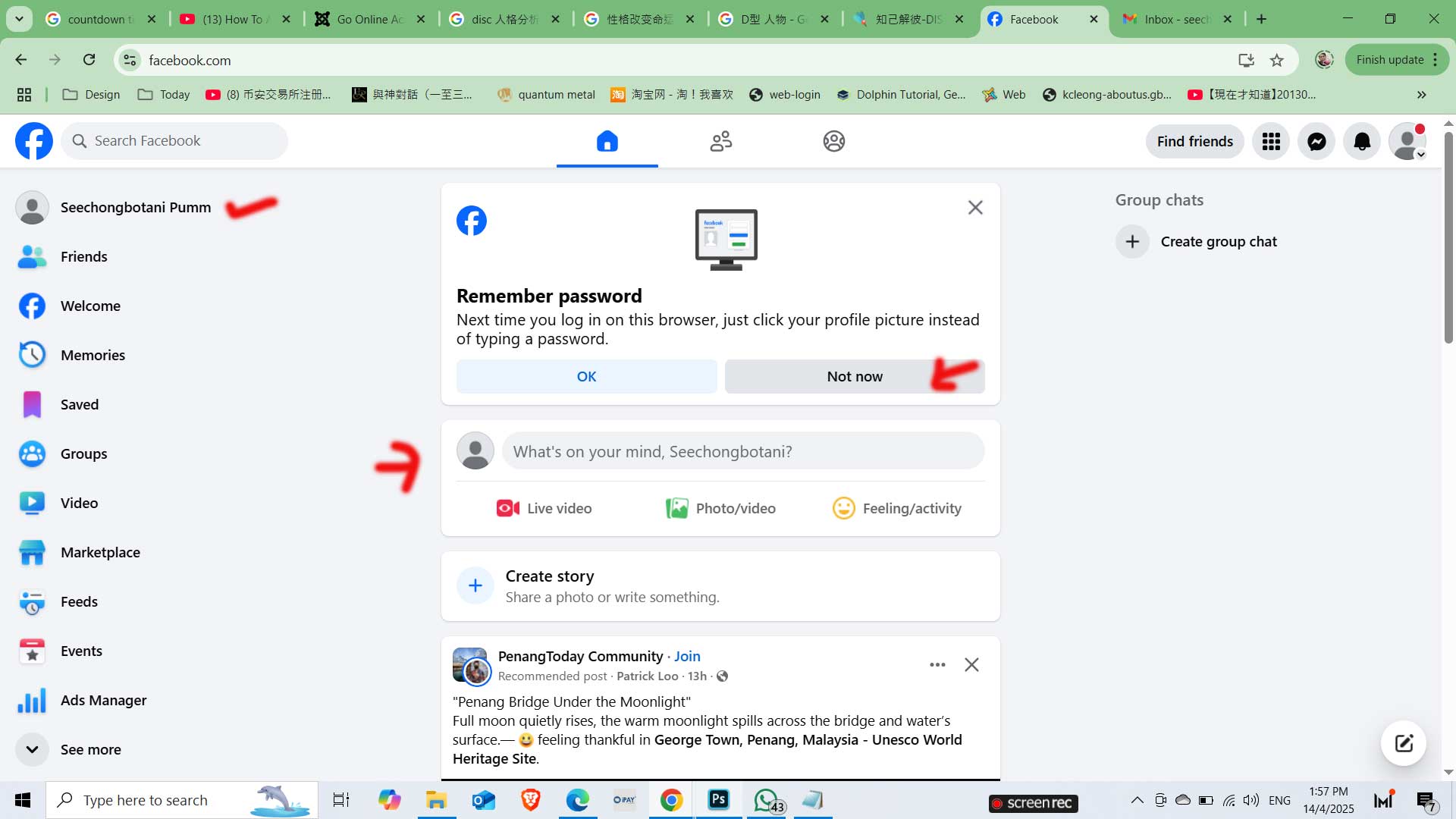Image resolution: width=1456 pixels, height=819 pixels.
Task: Open the Friends tab in top navigation
Action: [x=720, y=141]
